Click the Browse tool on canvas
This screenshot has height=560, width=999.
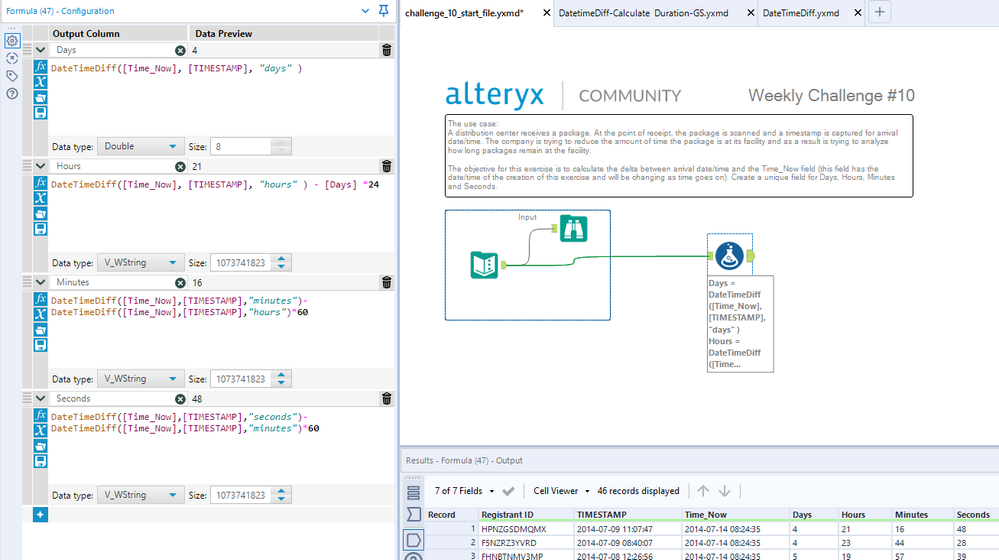point(573,228)
